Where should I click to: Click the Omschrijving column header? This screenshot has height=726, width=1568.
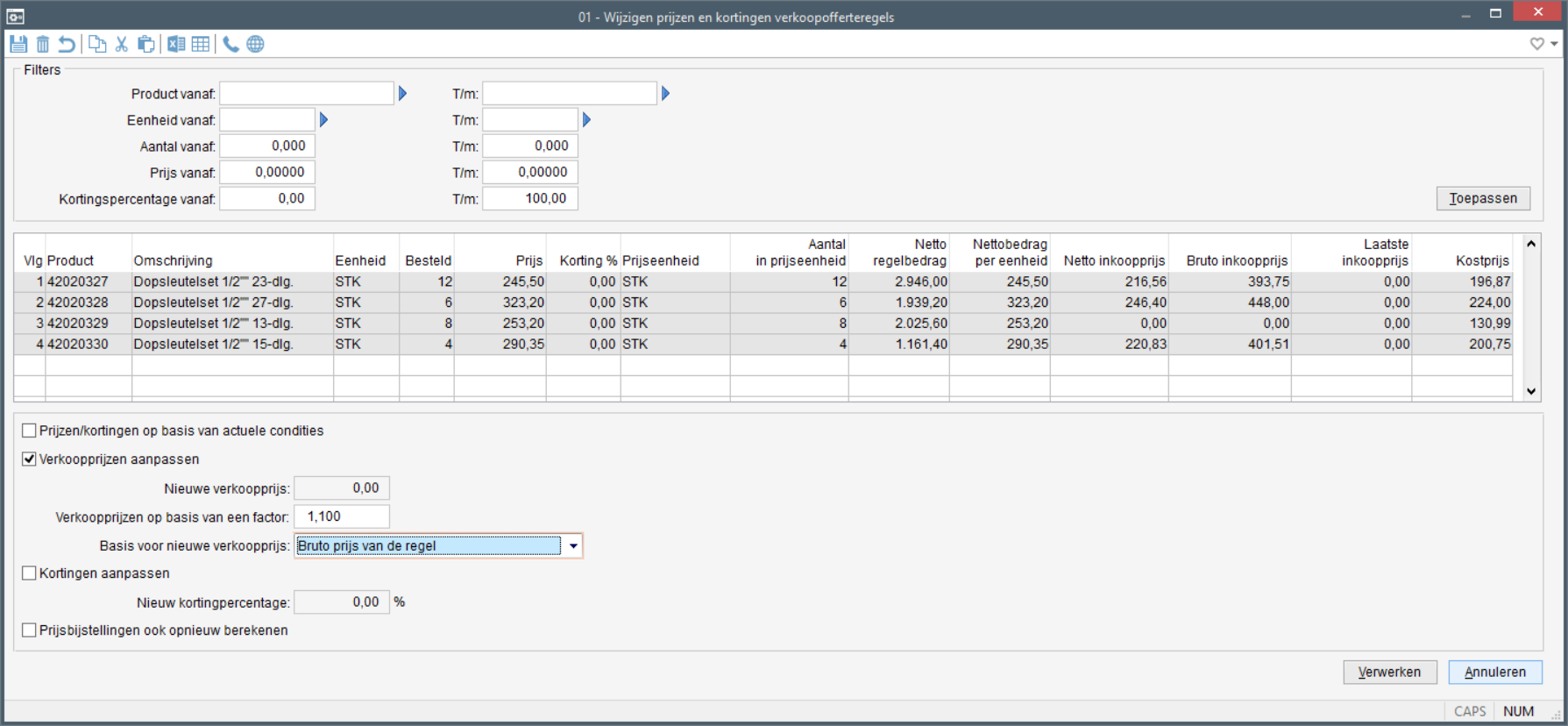click(x=173, y=260)
